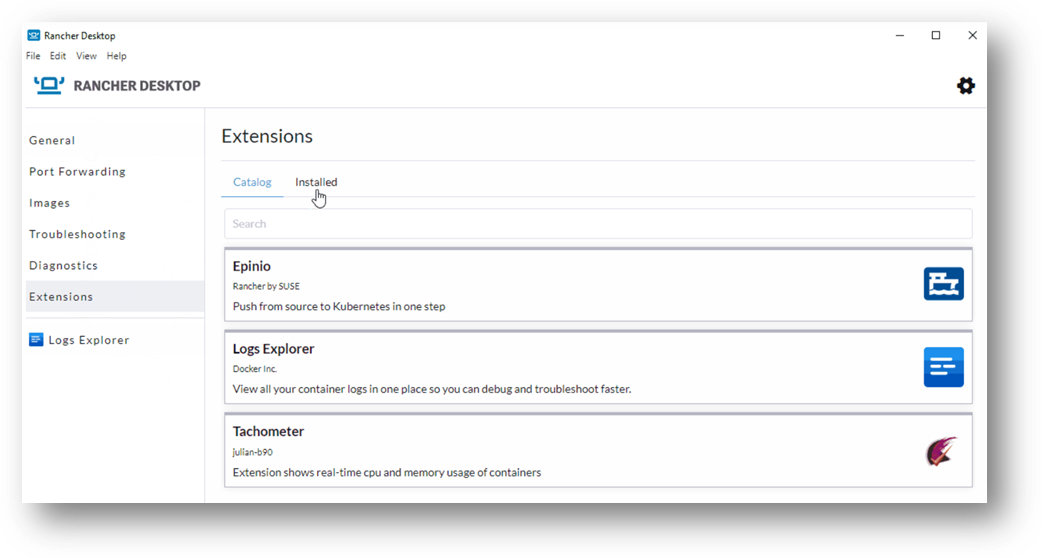Focus the extensions Search field
1042x558 pixels.
(598, 224)
